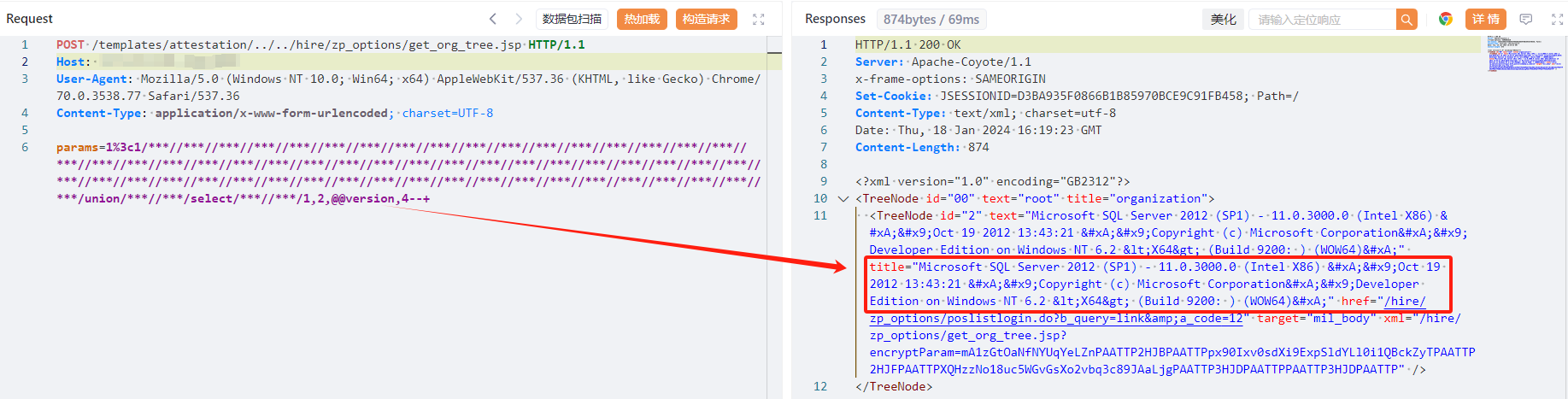
Task: Click the closing </TreeNode> tag line
Action: (894, 386)
